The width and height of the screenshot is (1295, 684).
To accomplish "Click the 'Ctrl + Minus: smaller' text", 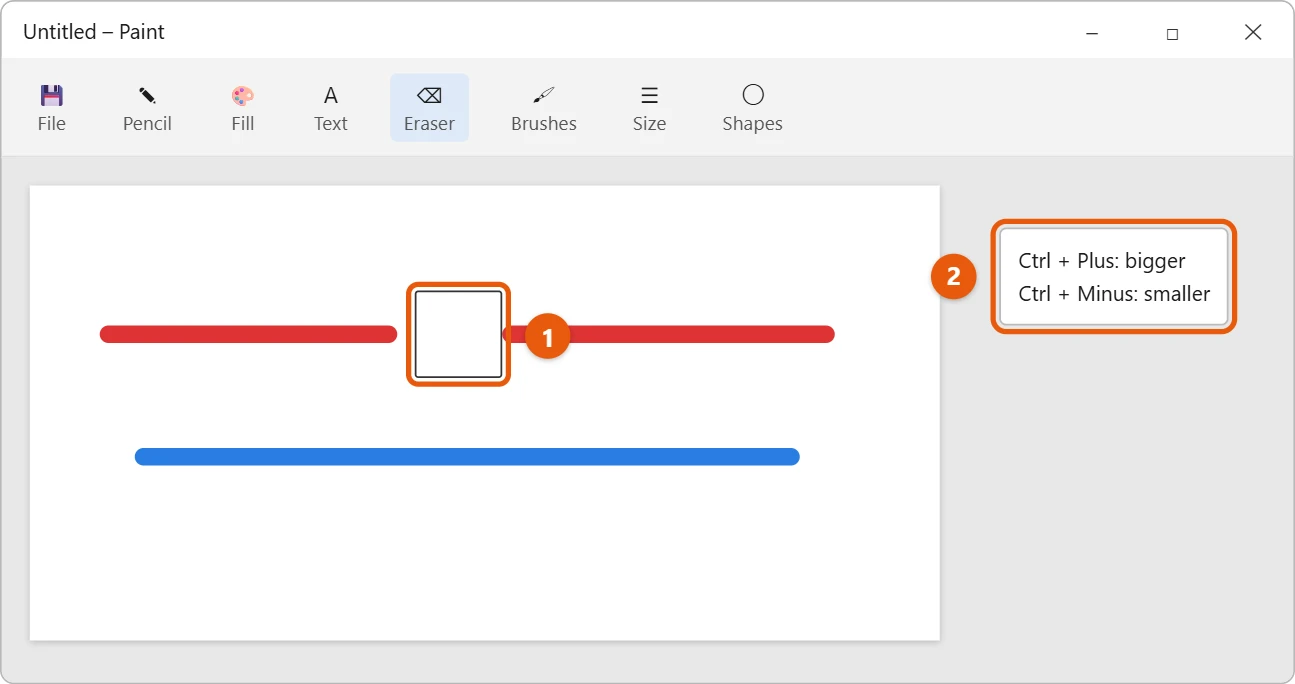I will coord(1114,294).
